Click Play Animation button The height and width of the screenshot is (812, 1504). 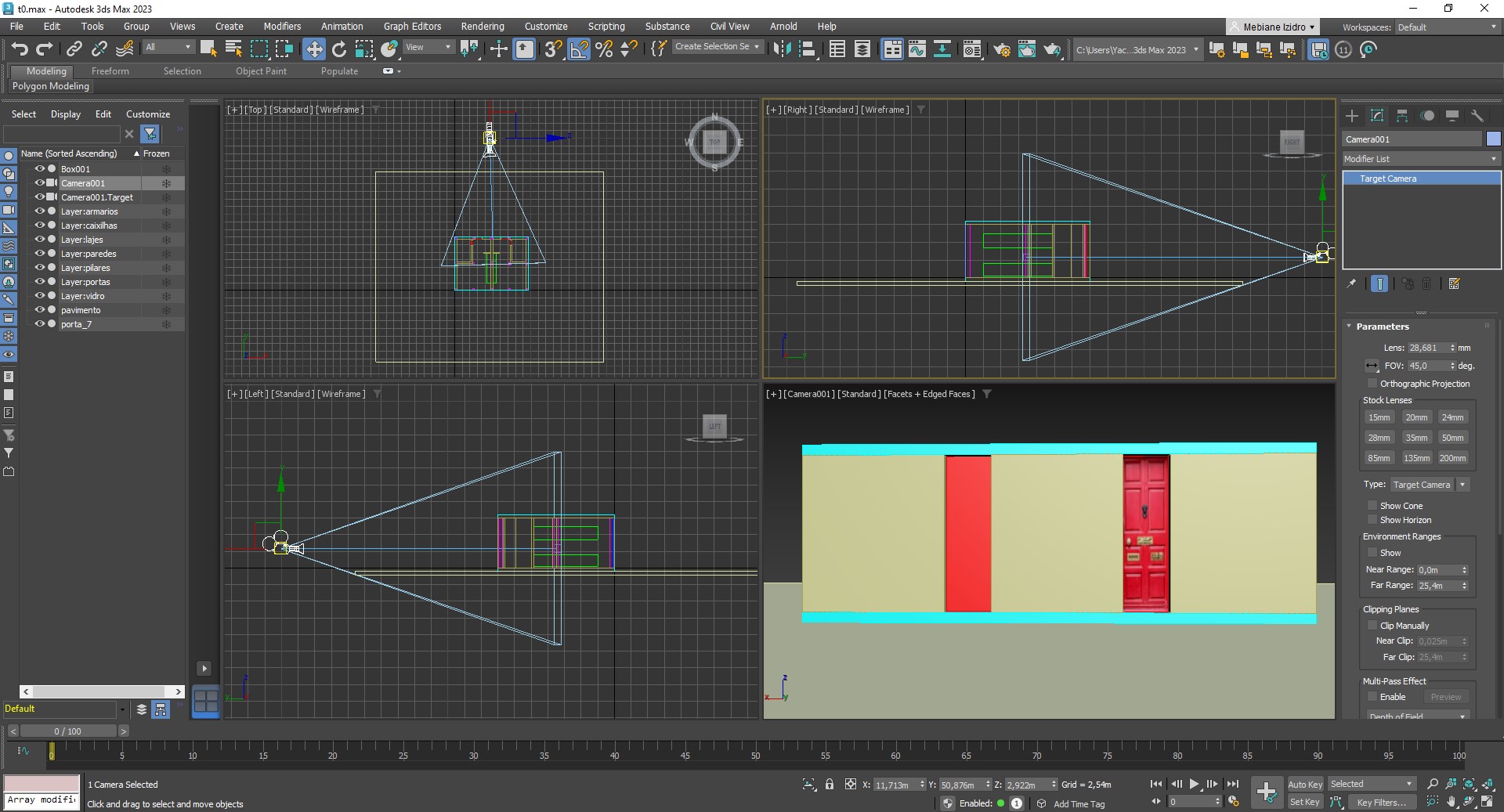coord(1194,784)
